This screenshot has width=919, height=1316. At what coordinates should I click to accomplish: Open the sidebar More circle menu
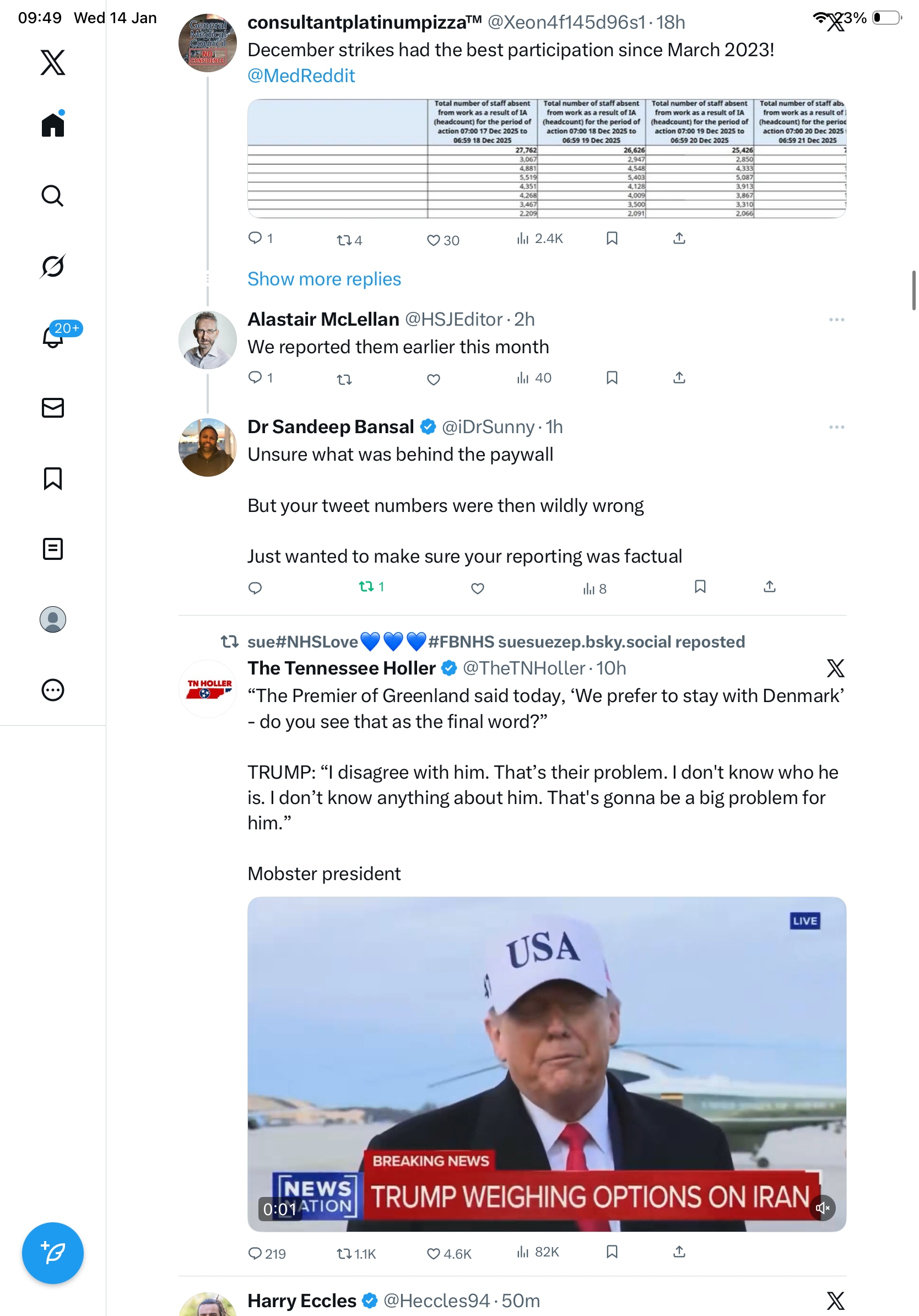pyautogui.click(x=53, y=690)
